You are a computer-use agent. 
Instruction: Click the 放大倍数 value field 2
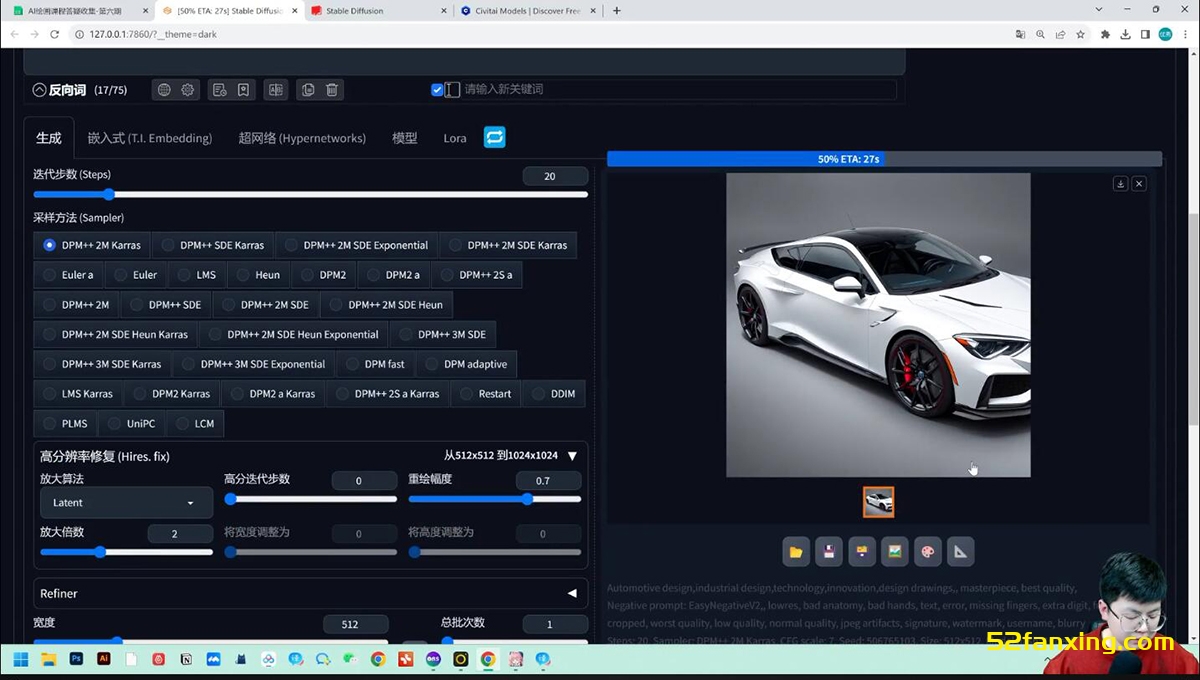pos(180,534)
